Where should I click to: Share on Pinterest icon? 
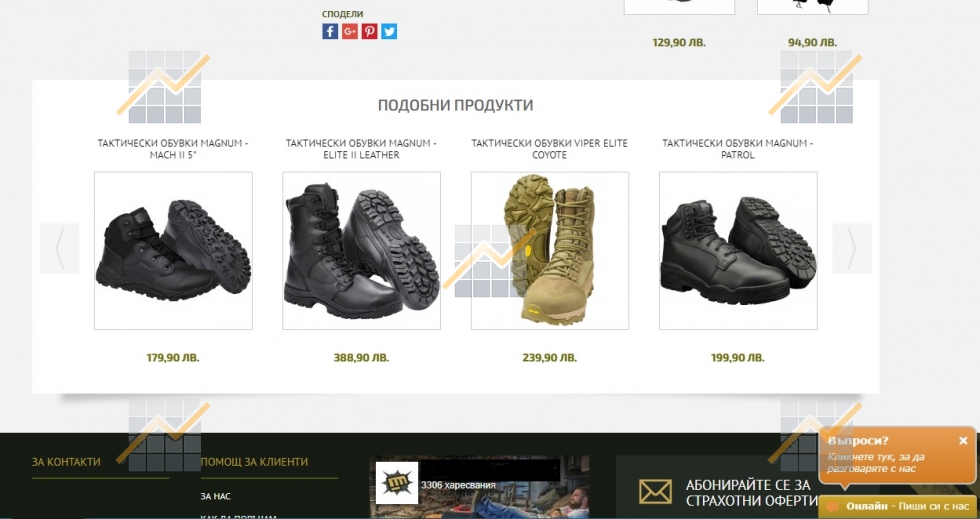[x=369, y=31]
